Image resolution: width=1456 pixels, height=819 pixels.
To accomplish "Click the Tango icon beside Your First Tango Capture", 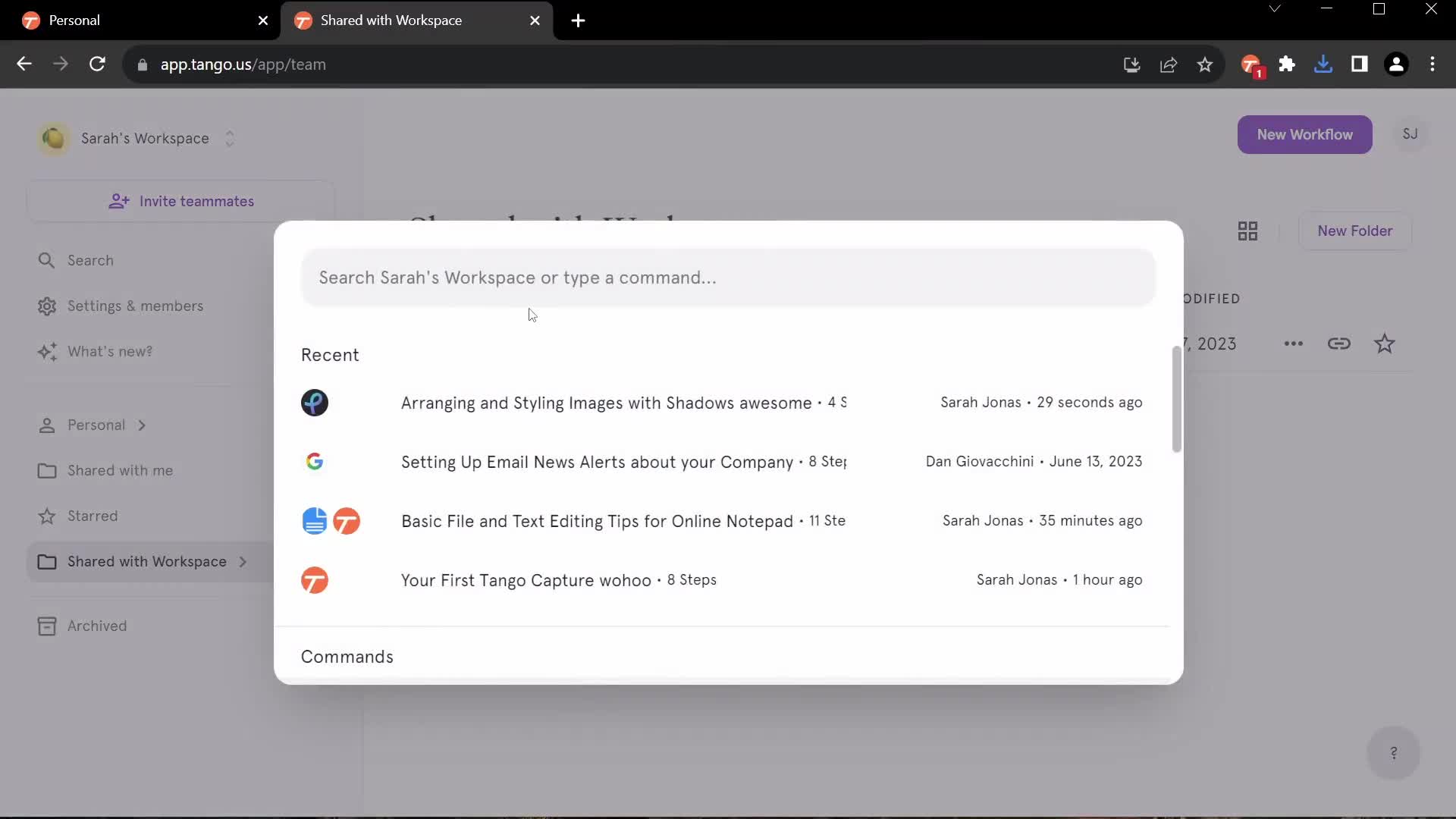I will point(315,580).
